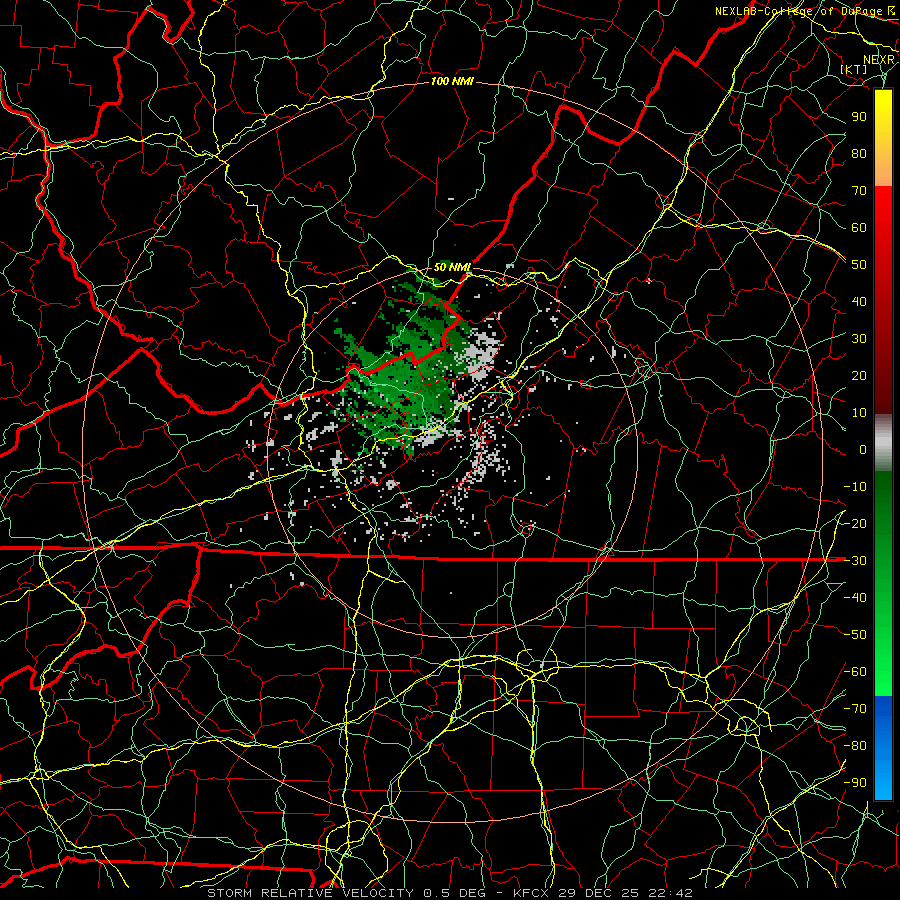Select the positive "20" scale value
This screenshot has height=900, width=900.
click(x=859, y=375)
